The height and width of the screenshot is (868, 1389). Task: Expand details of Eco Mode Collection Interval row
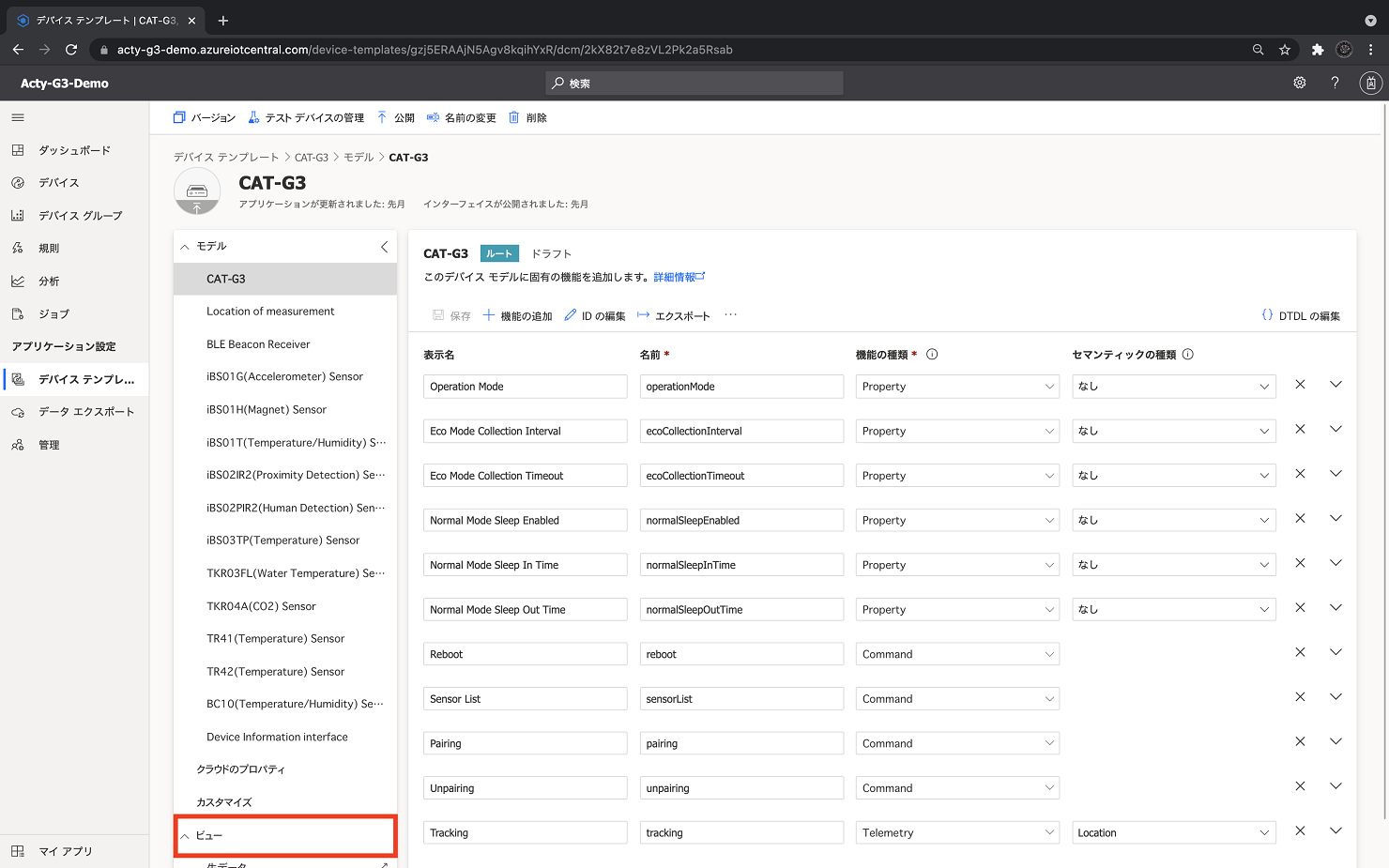pos(1336,429)
